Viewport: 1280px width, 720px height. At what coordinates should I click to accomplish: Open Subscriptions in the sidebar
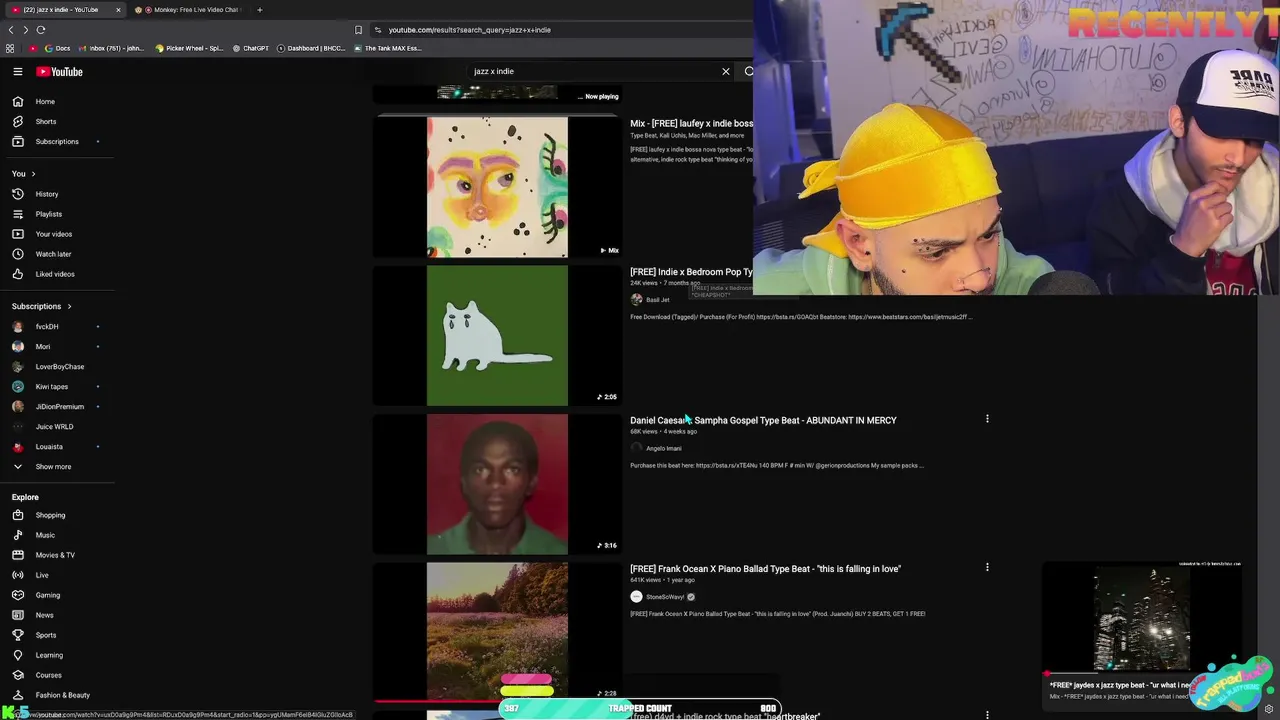pos(56,142)
